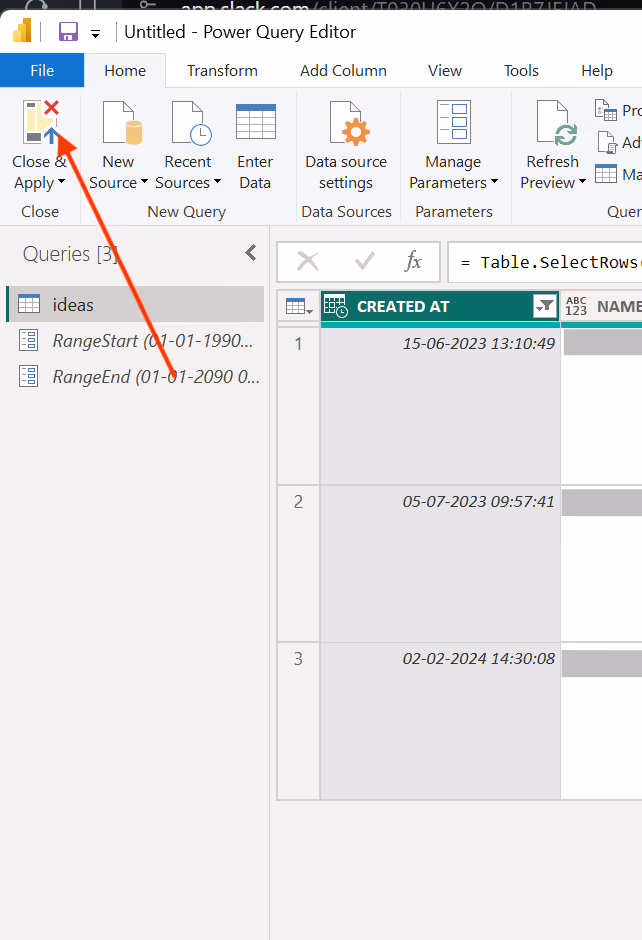Click cell 05-07-2023 09:57:41
The height and width of the screenshot is (940, 642).
[441, 564]
